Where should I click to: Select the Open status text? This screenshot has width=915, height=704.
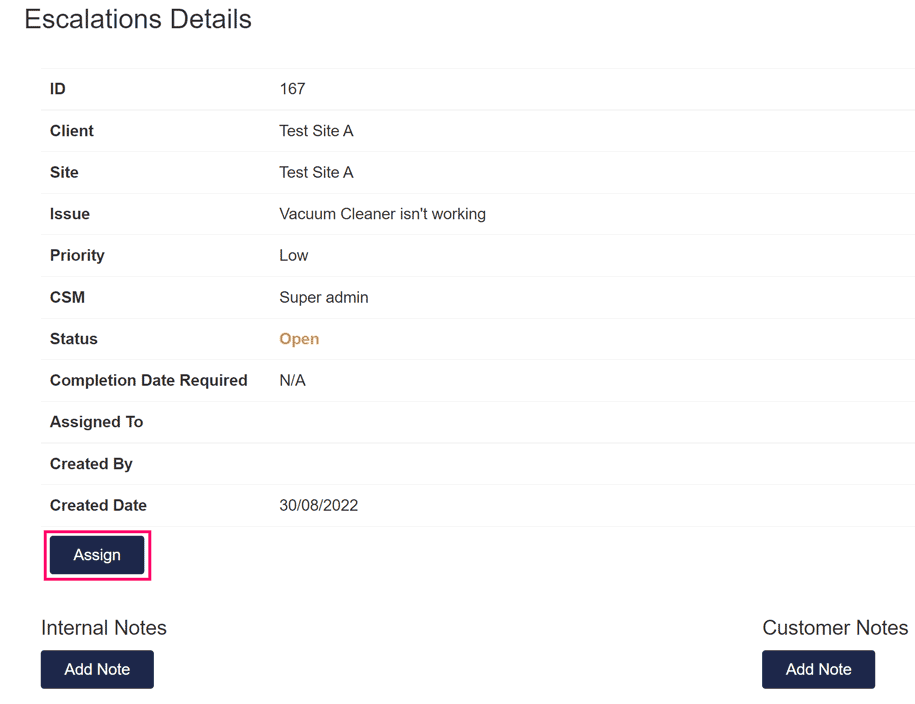299,339
